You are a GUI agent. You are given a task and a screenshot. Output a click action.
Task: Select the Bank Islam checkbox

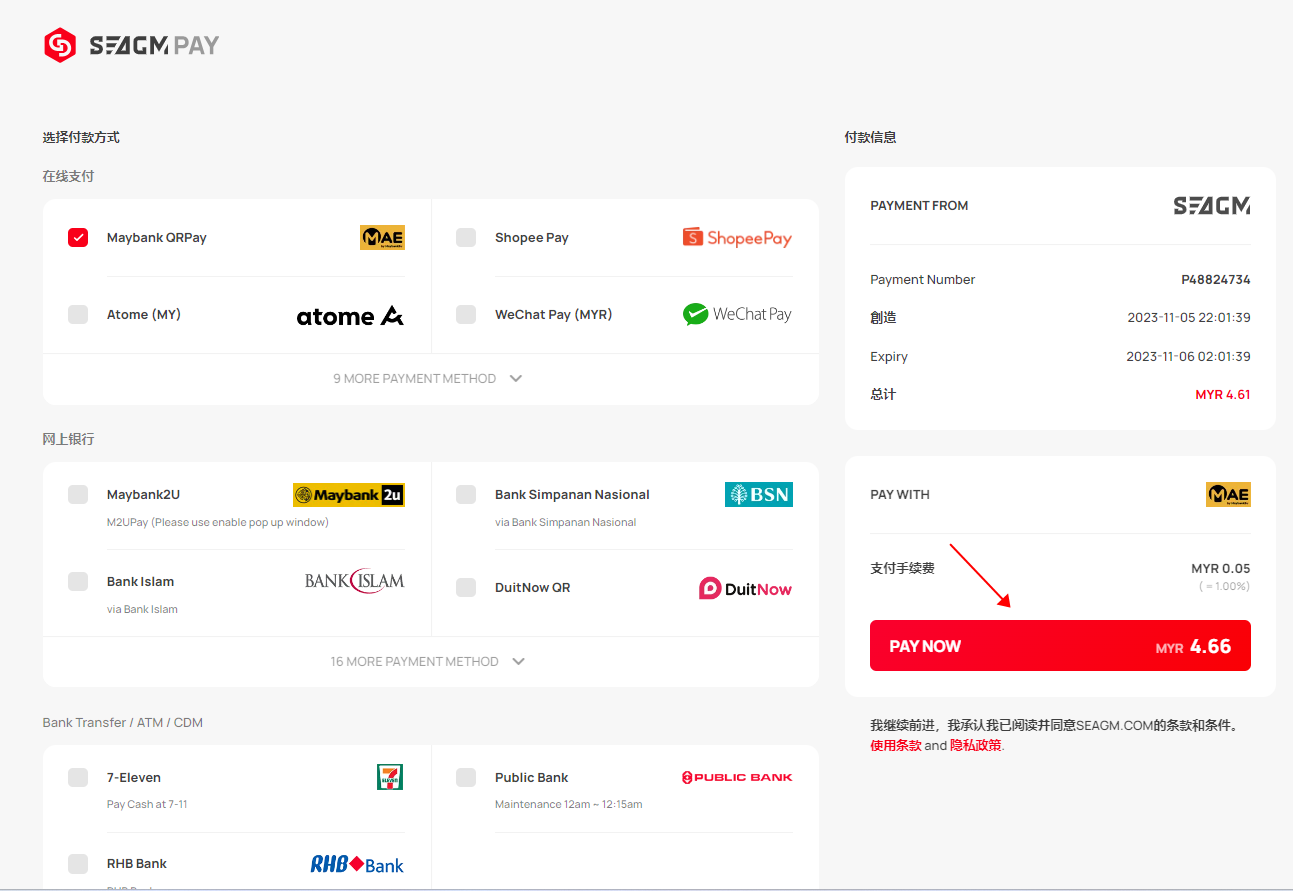[x=78, y=581]
